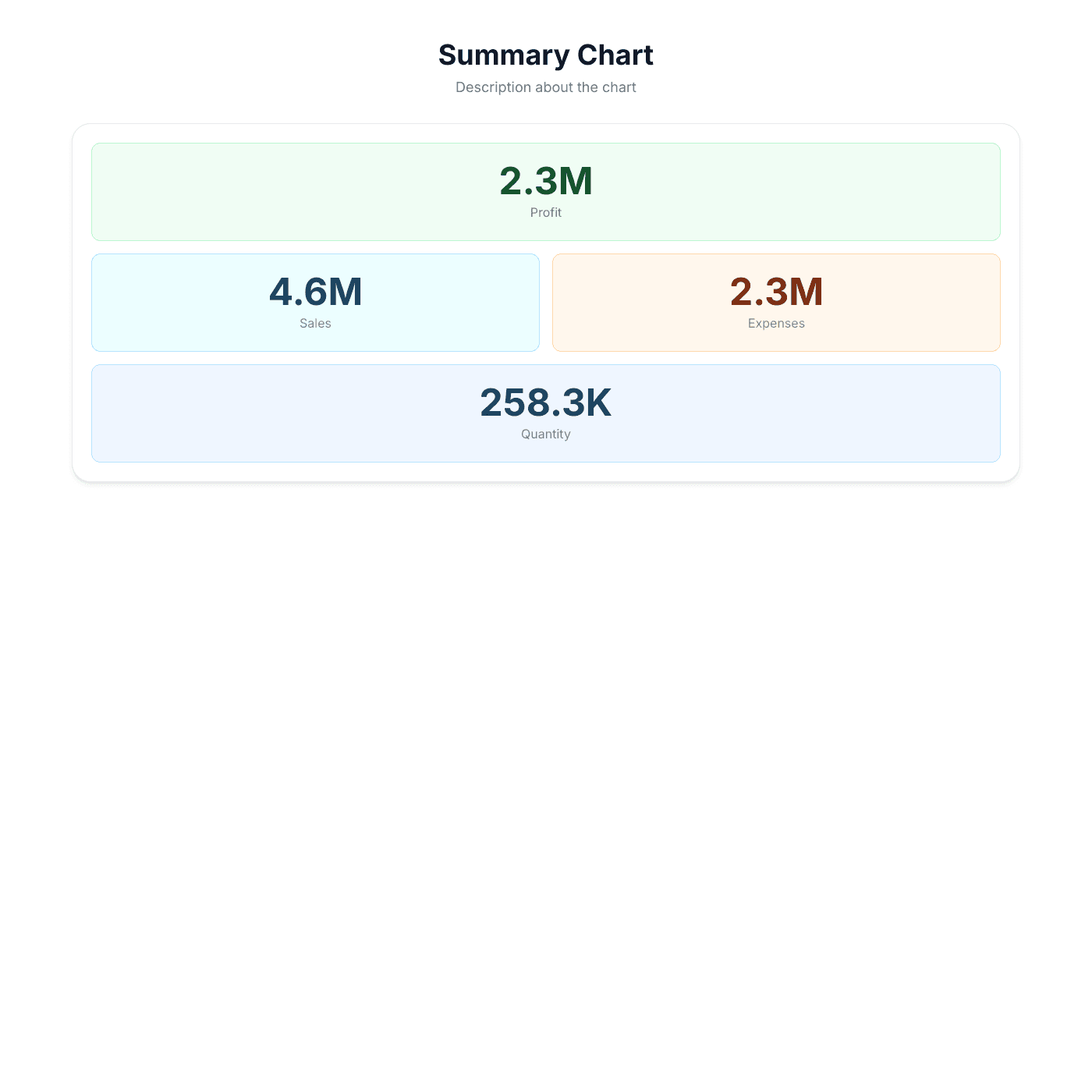Click the Quantity summary card
The height and width of the screenshot is (1092, 1092).
coord(546,413)
